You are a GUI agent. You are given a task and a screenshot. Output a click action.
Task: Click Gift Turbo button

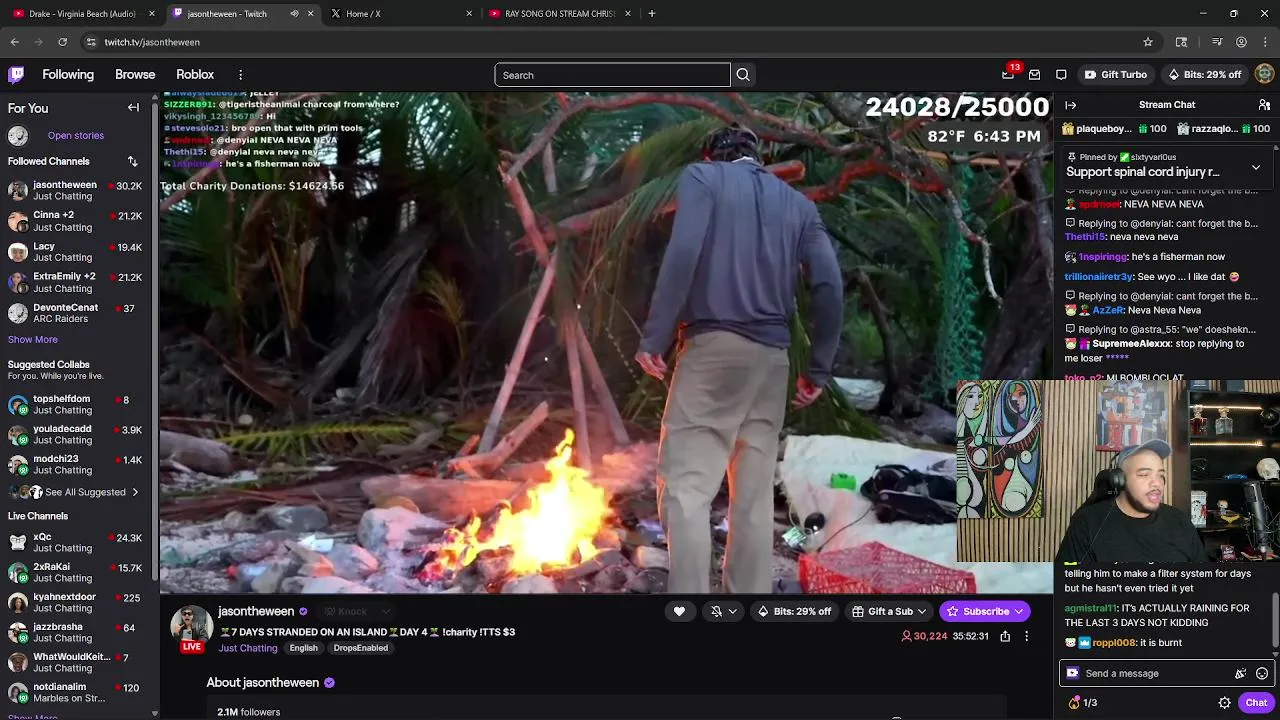pyautogui.click(x=1116, y=75)
